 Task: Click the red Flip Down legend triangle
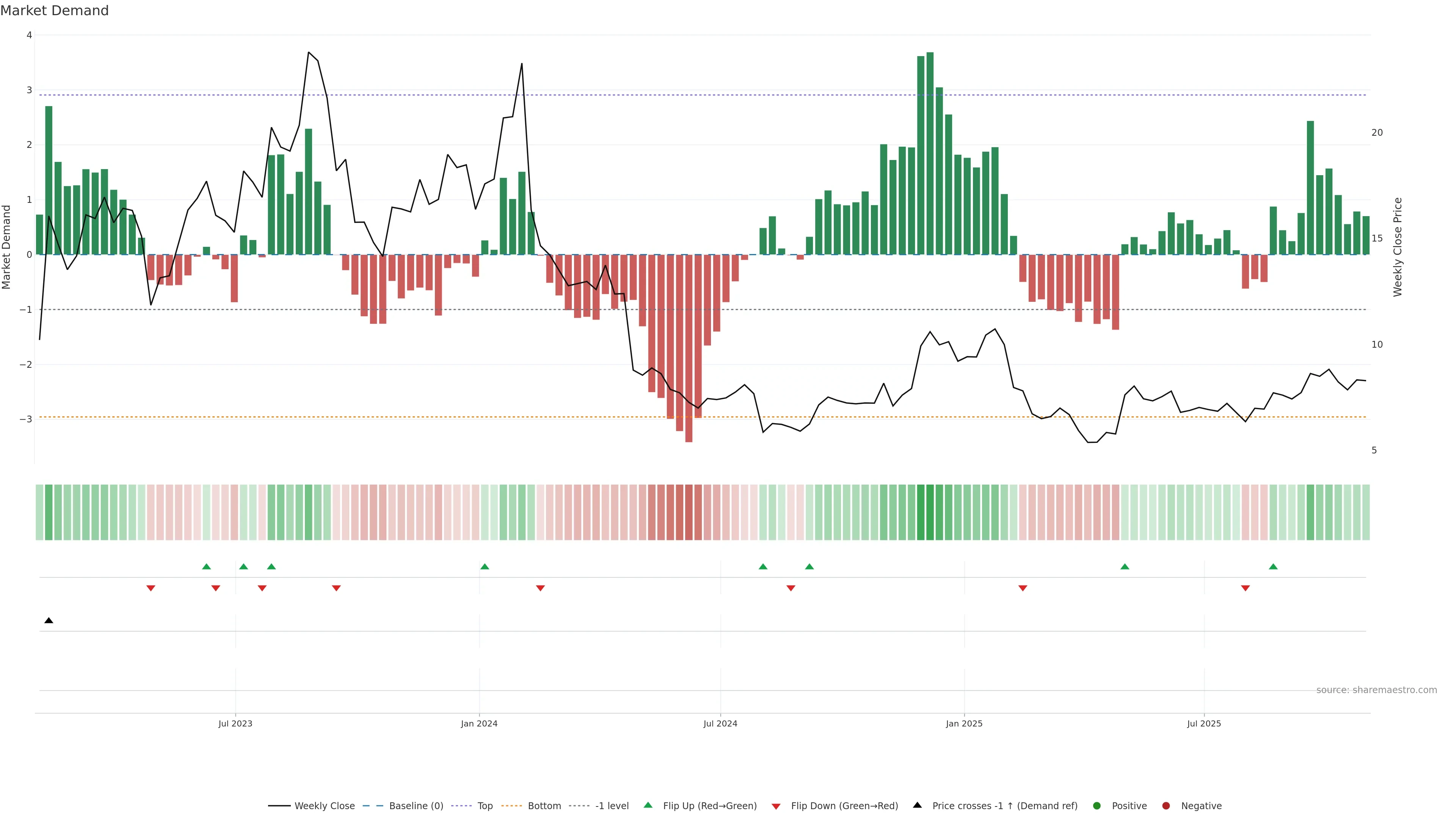775,806
